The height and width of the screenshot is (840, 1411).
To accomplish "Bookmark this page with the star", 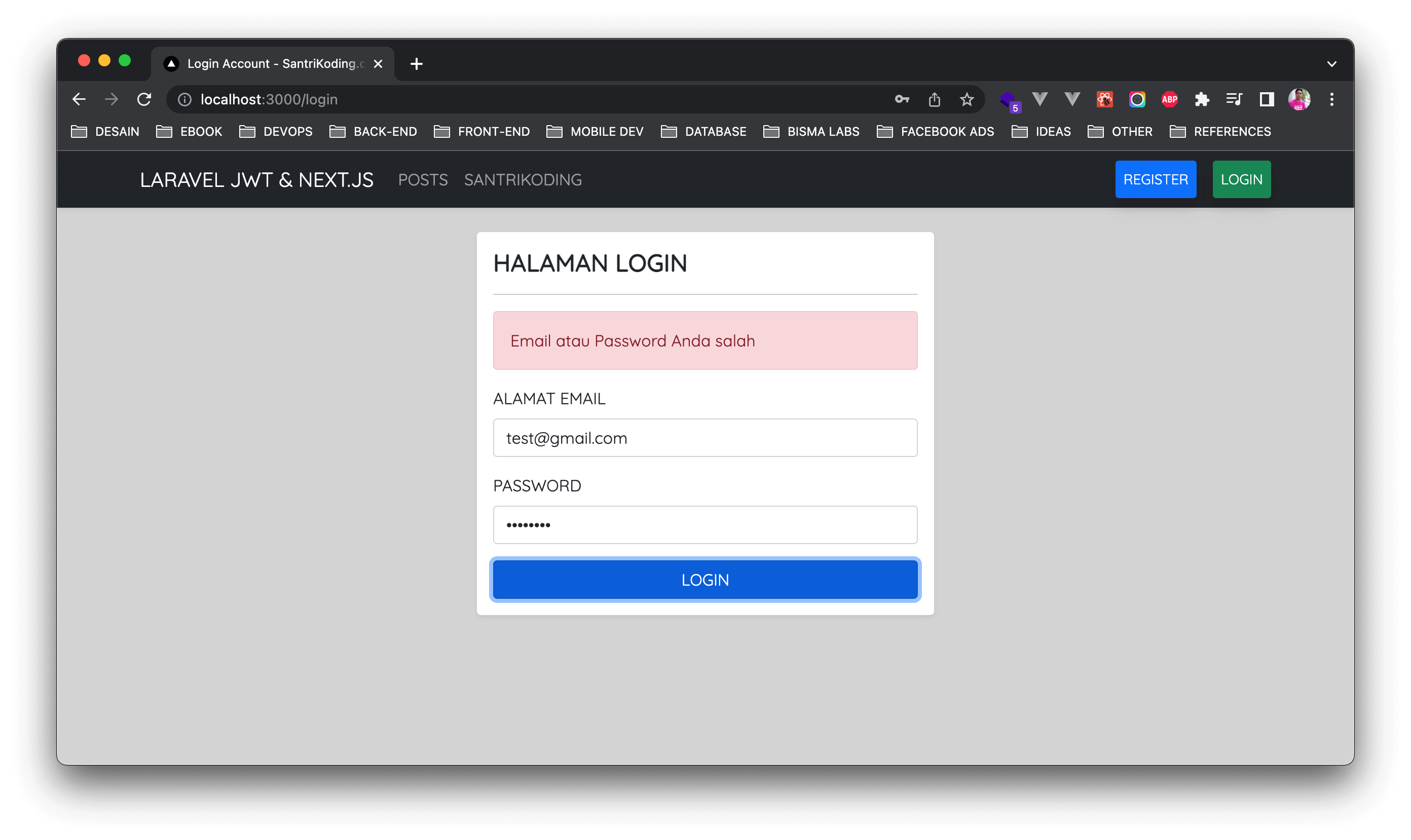I will point(967,100).
